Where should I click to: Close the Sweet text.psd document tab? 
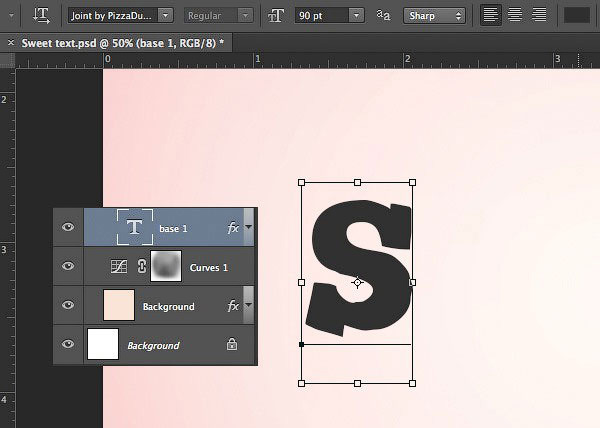[x=11, y=42]
